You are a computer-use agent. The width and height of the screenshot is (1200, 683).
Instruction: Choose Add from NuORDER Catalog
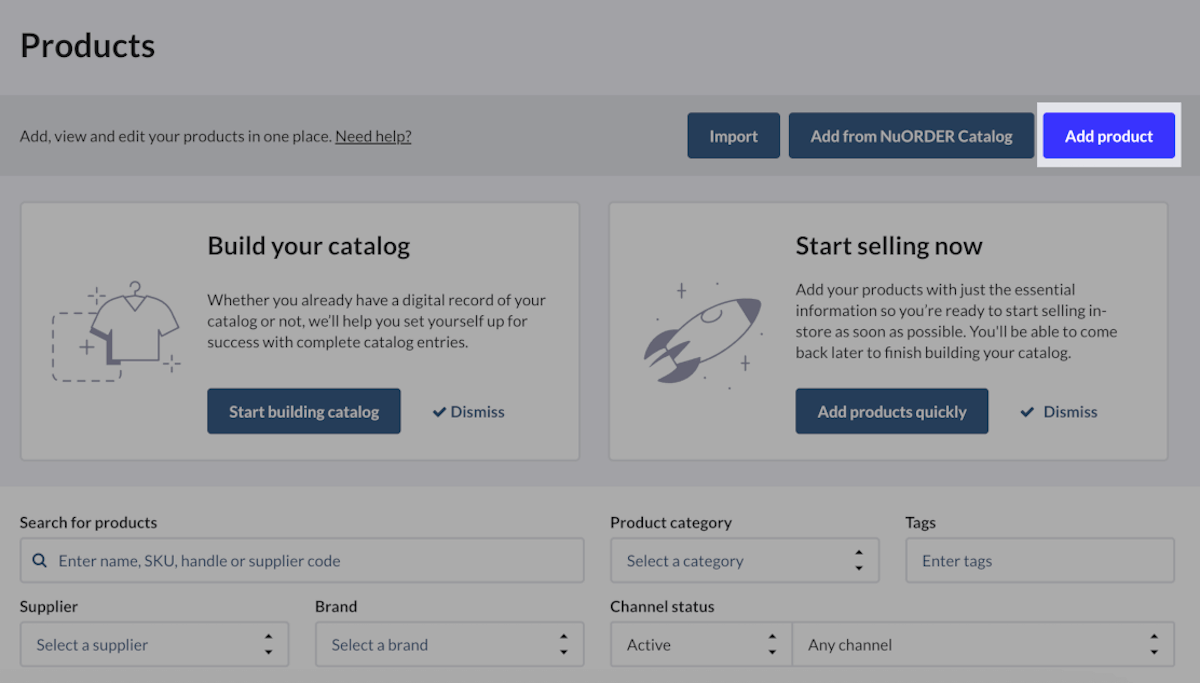[911, 136]
